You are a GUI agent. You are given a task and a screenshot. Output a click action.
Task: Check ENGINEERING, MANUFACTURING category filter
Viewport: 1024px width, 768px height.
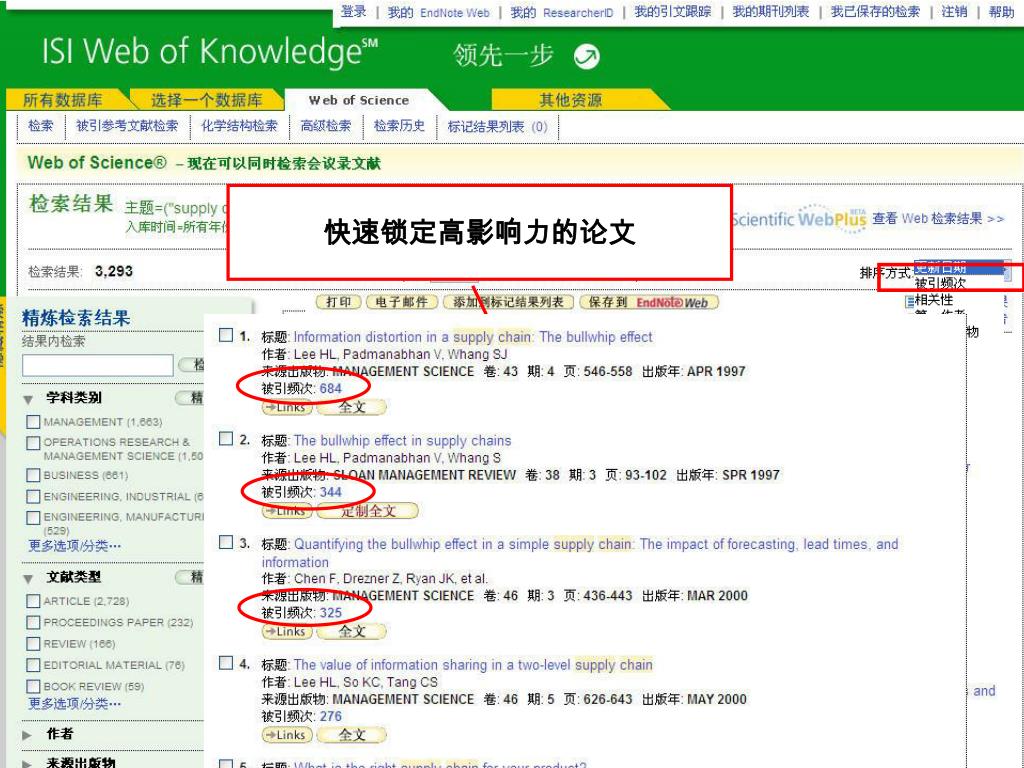[x=33, y=517]
